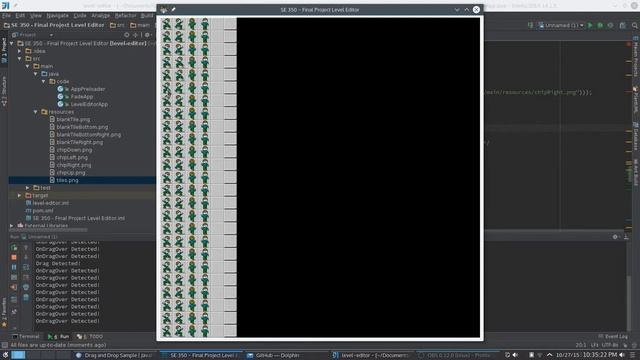Collapse the main folder arrow
This screenshot has height=360, width=640.
pos(28,66)
